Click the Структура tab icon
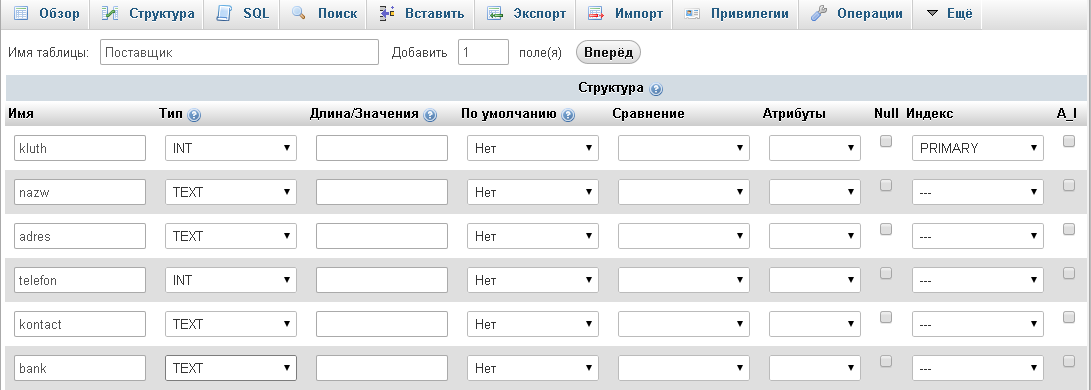The height and width of the screenshot is (390, 1091). (110, 14)
